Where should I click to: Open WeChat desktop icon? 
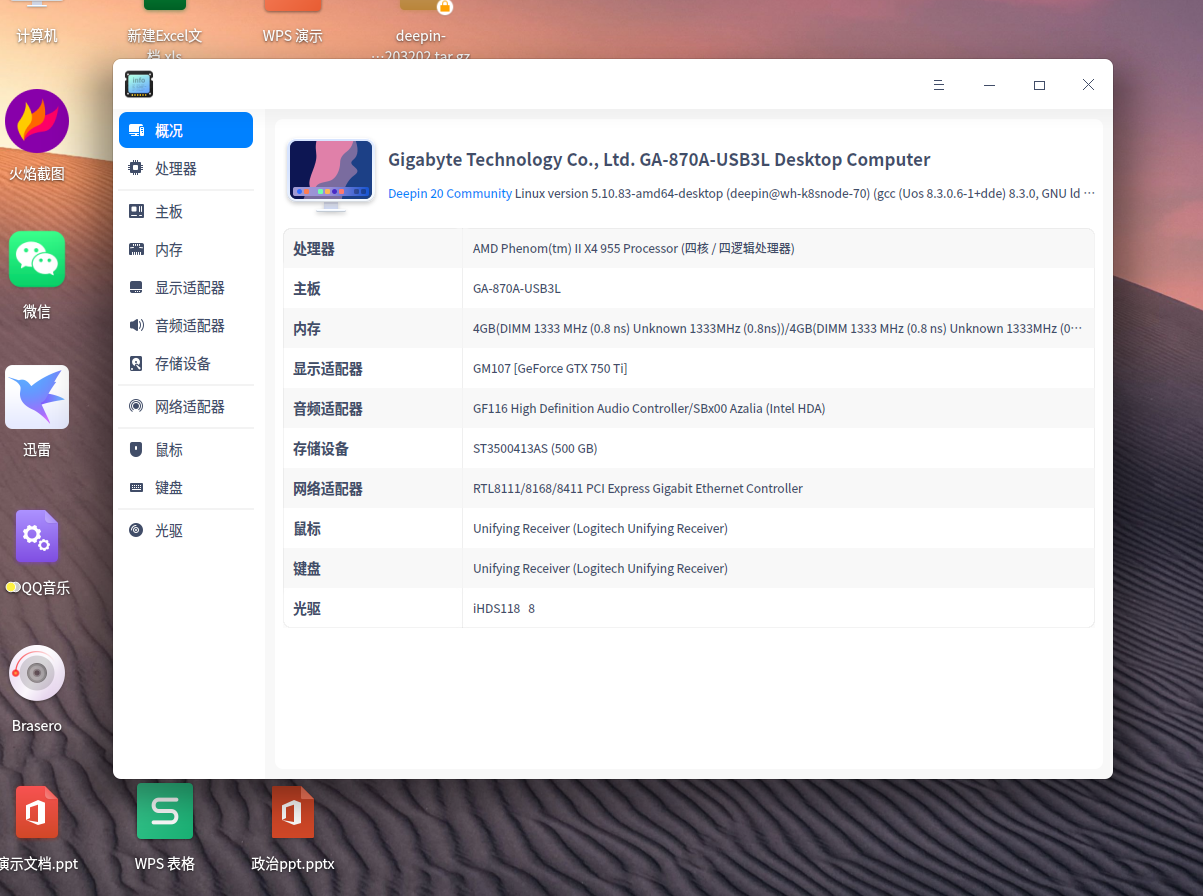coord(37,260)
